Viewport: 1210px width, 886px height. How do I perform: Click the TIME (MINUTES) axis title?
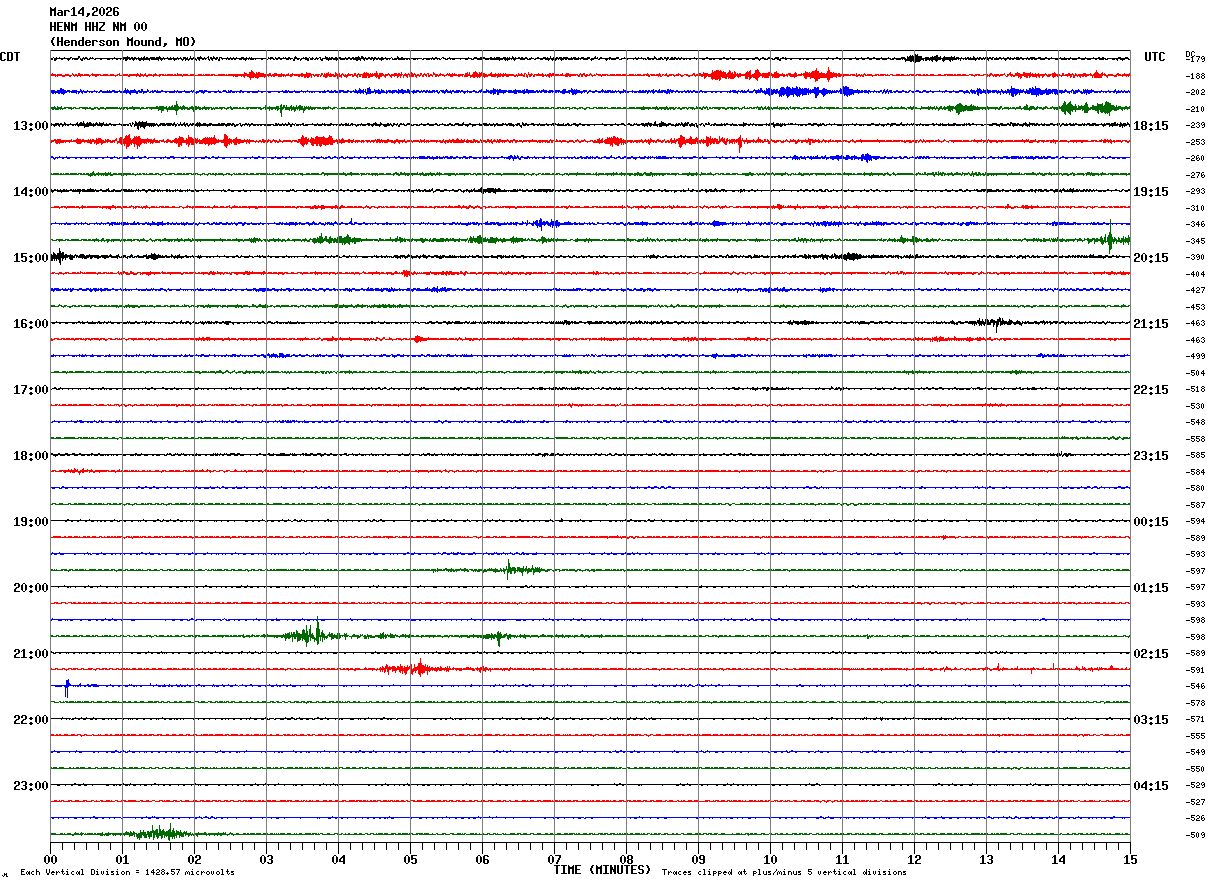pos(602,870)
